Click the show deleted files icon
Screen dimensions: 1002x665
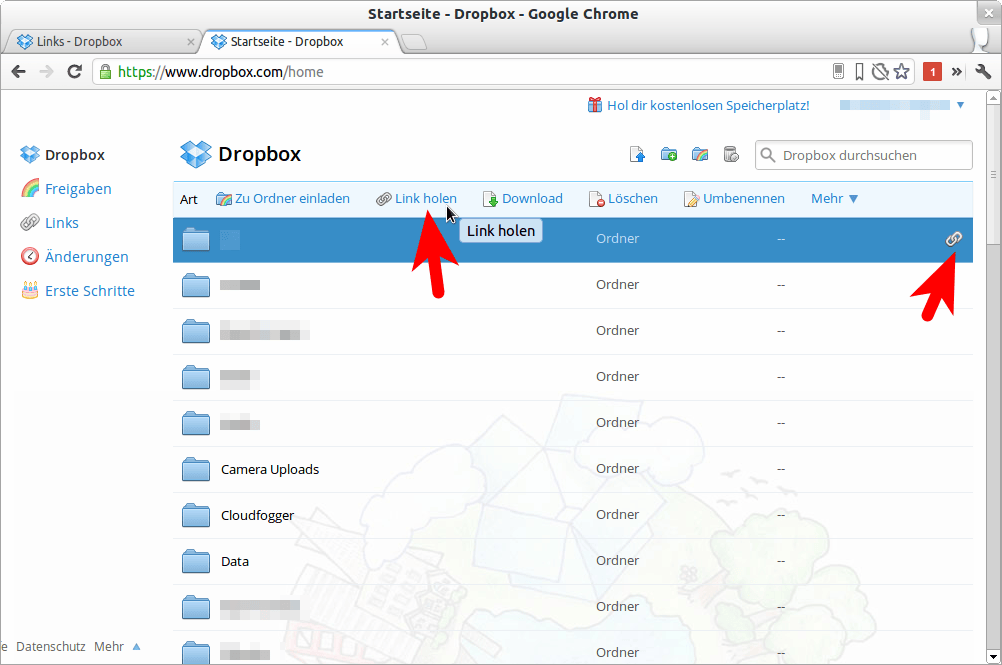731,155
